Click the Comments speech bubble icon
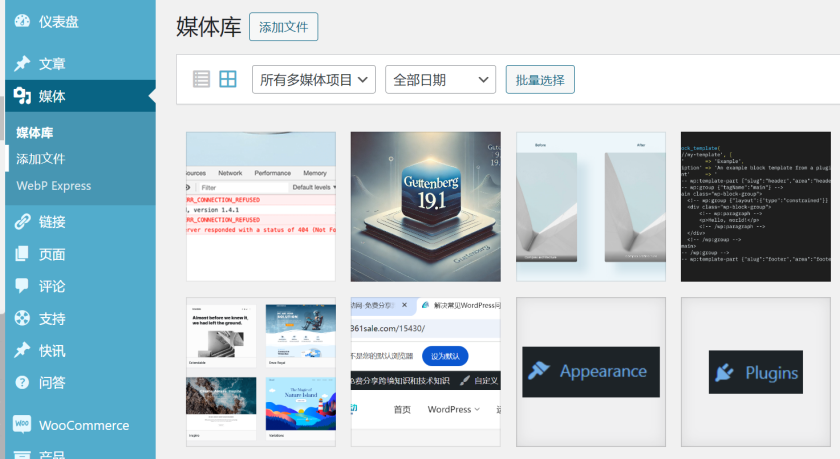The width and height of the screenshot is (840, 459). tap(22, 285)
